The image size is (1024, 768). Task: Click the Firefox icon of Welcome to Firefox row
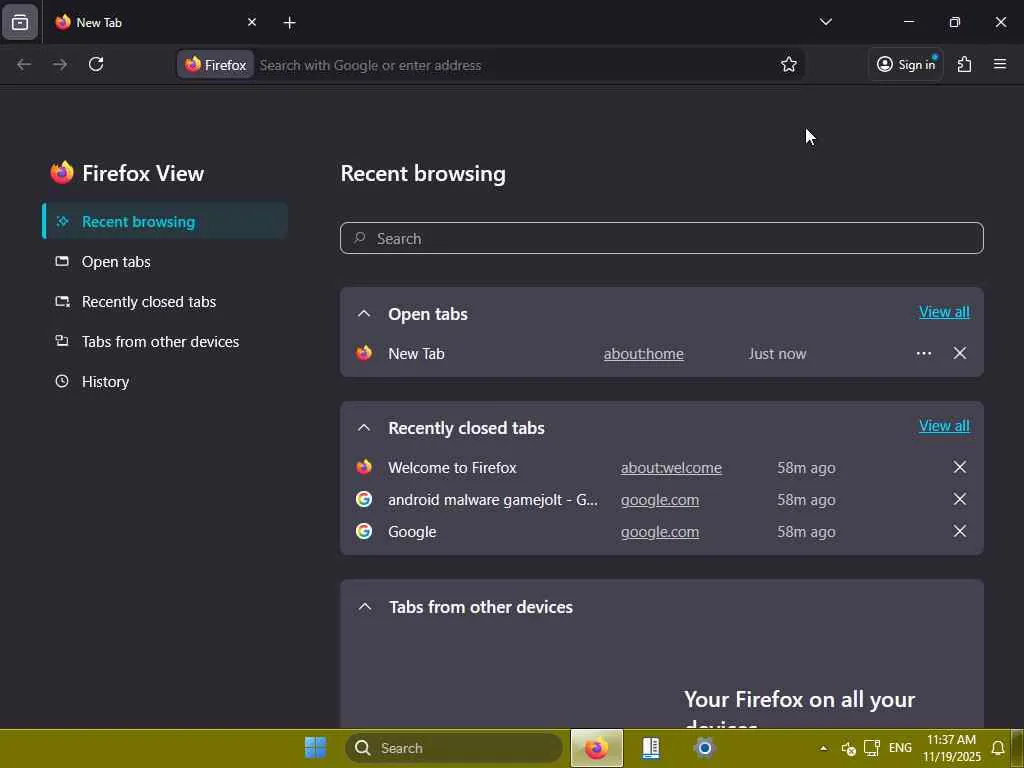364,467
